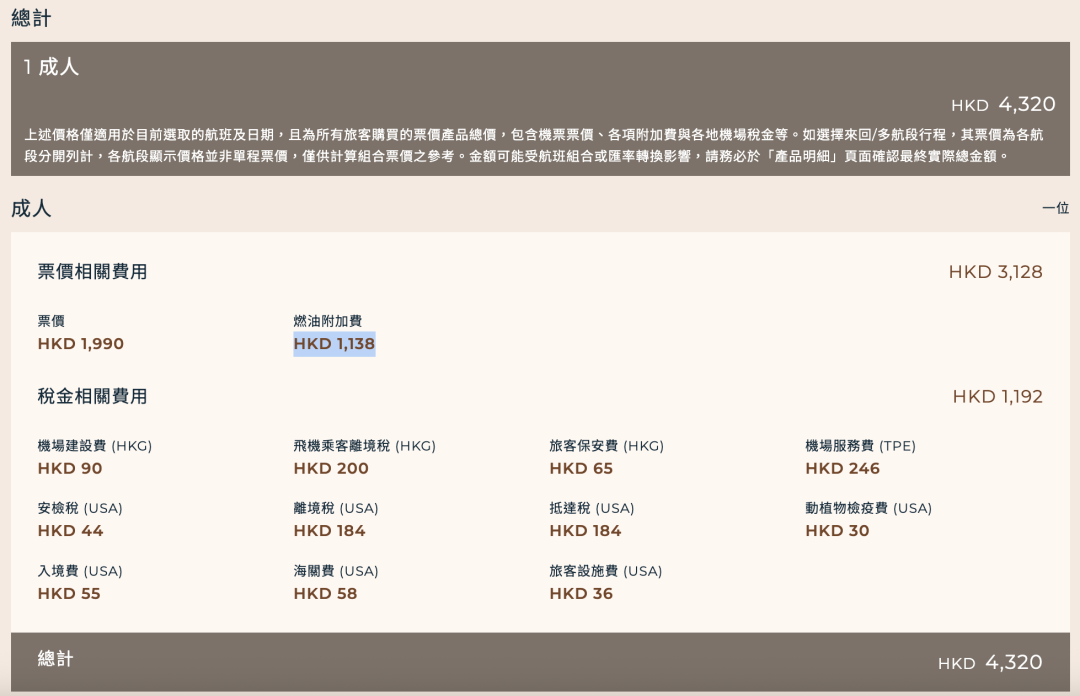Click the 票價相關費用 section title
1080x696 pixels.
[92, 272]
